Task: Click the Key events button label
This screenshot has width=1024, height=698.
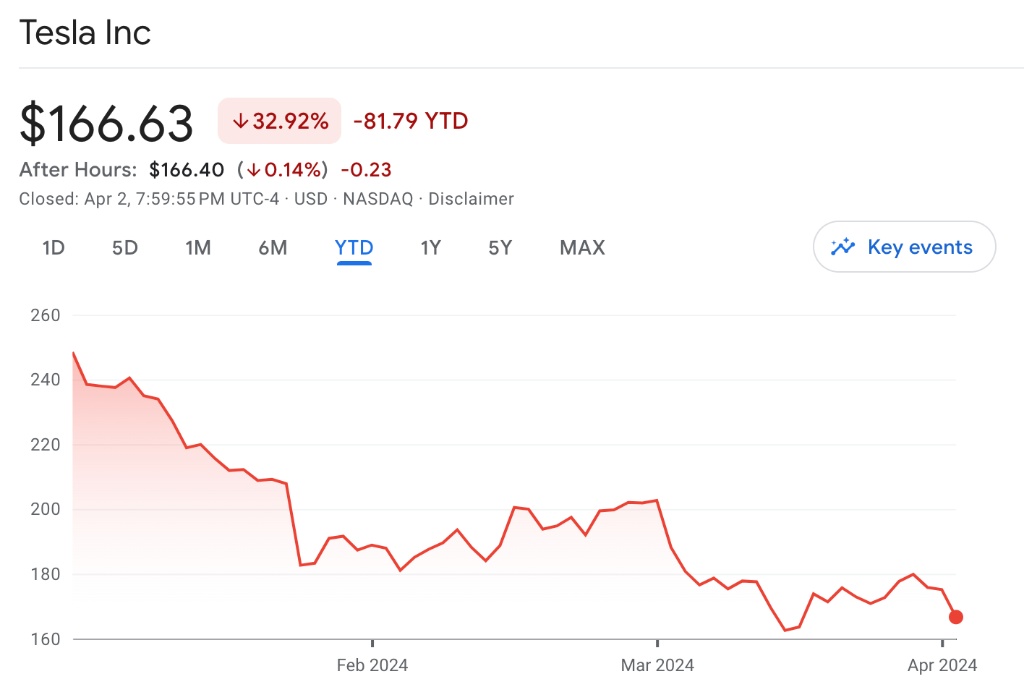Action: click(x=920, y=247)
